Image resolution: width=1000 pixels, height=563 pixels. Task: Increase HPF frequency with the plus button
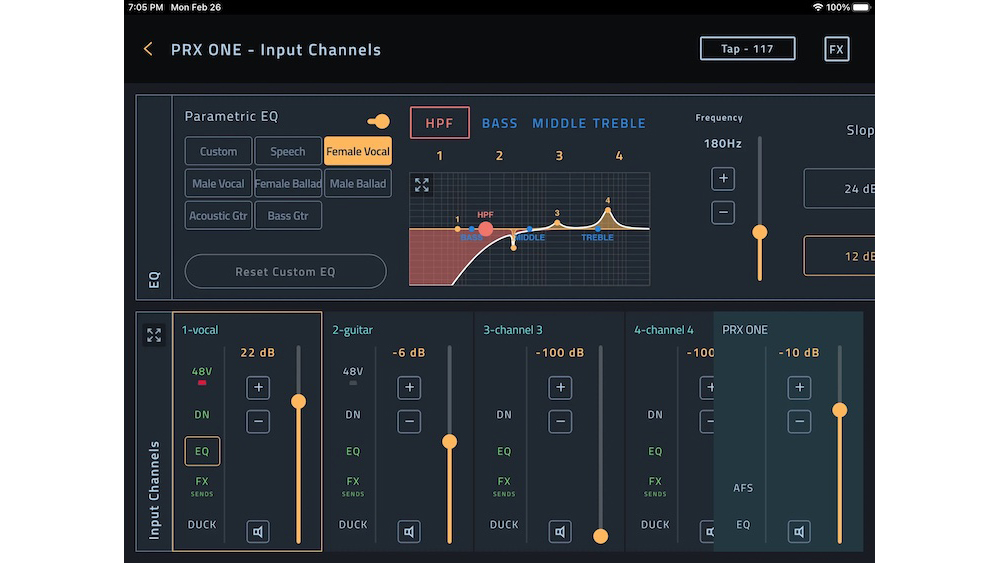click(723, 179)
